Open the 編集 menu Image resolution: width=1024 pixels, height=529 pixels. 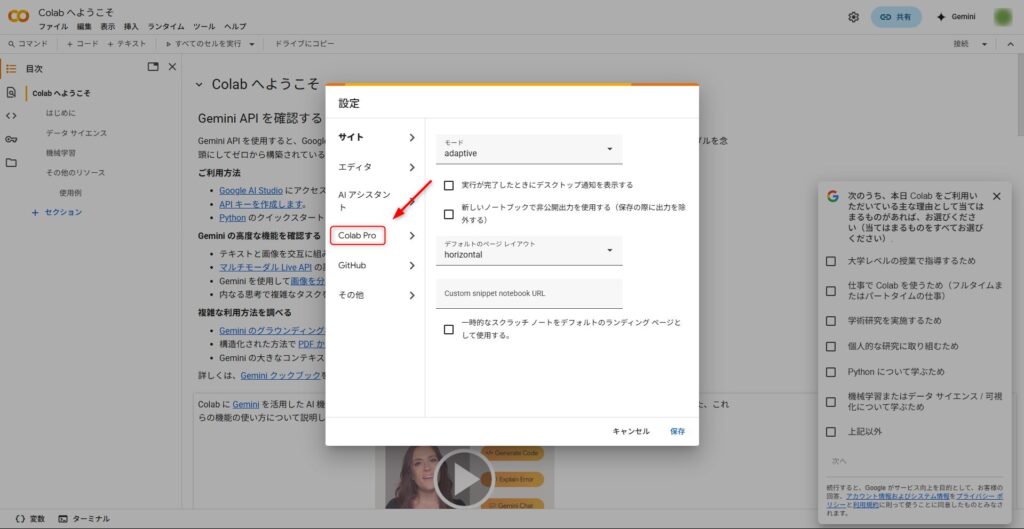click(84, 27)
